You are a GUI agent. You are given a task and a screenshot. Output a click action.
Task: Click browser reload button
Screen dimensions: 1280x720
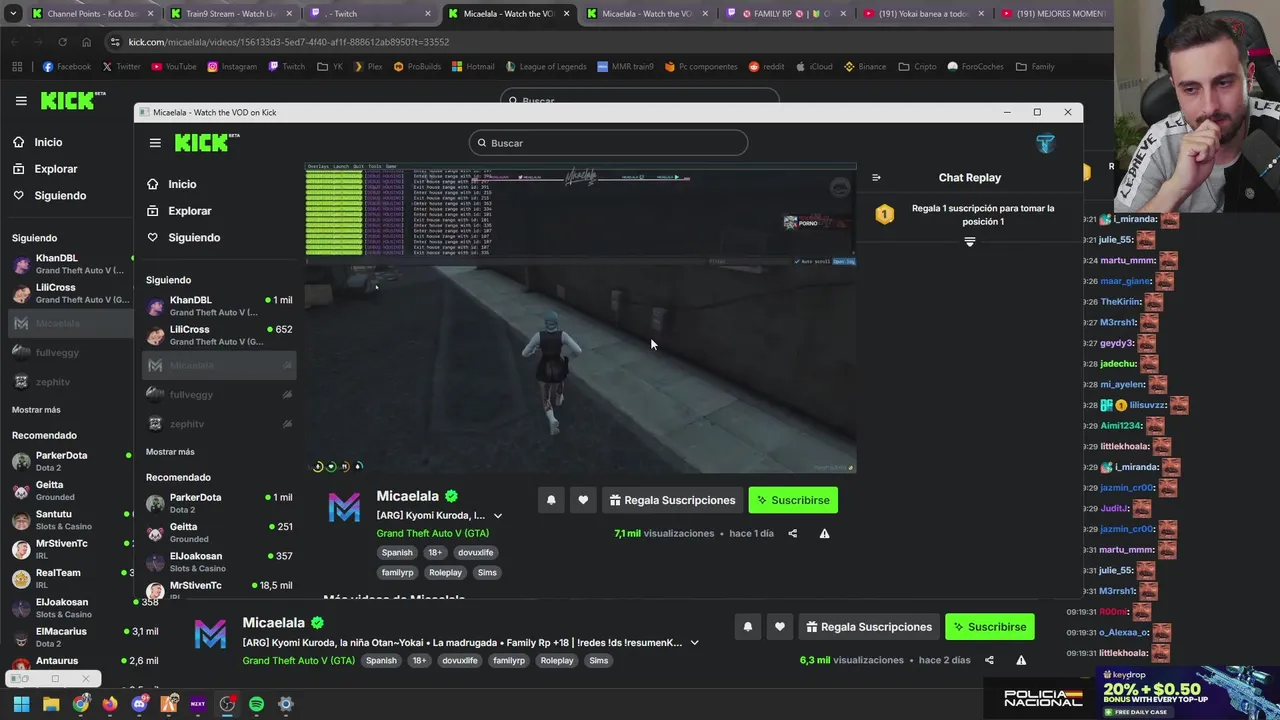(62, 42)
